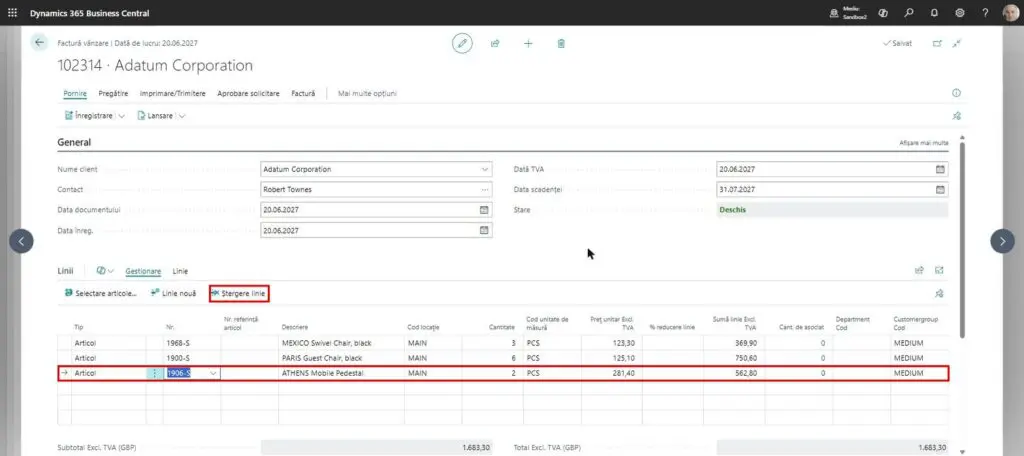Viewport: 1024px width, 456px height.
Task: Pin the lines action bar
Action: 939,293
